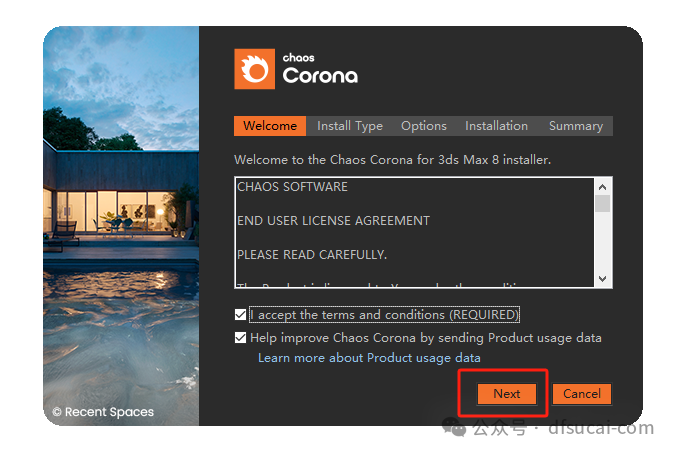Go to the Installation tab

click(496, 126)
